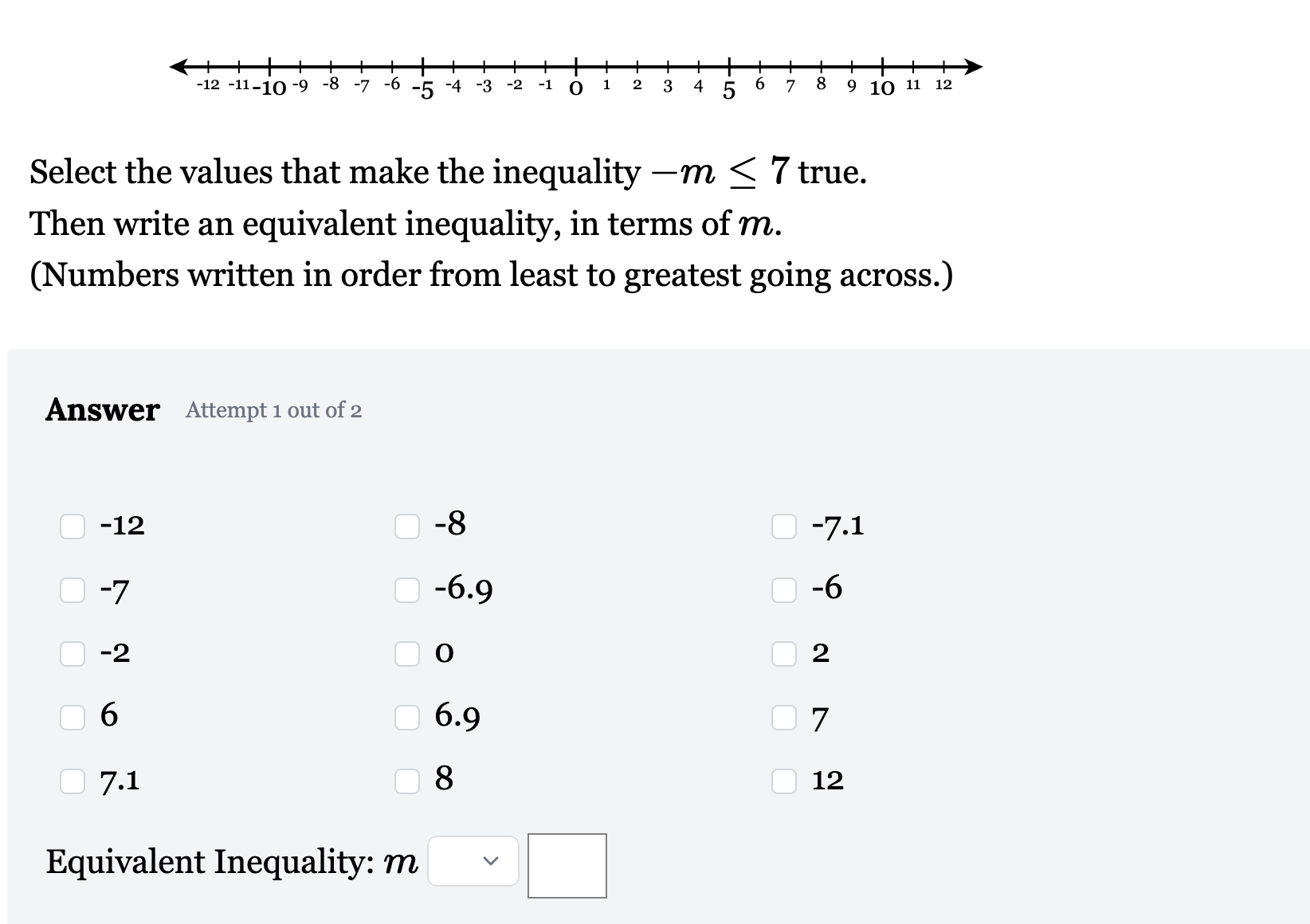Click the Attempt 1 out of 2 label
This screenshot has height=924, width=1310.
tap(273, 411)
